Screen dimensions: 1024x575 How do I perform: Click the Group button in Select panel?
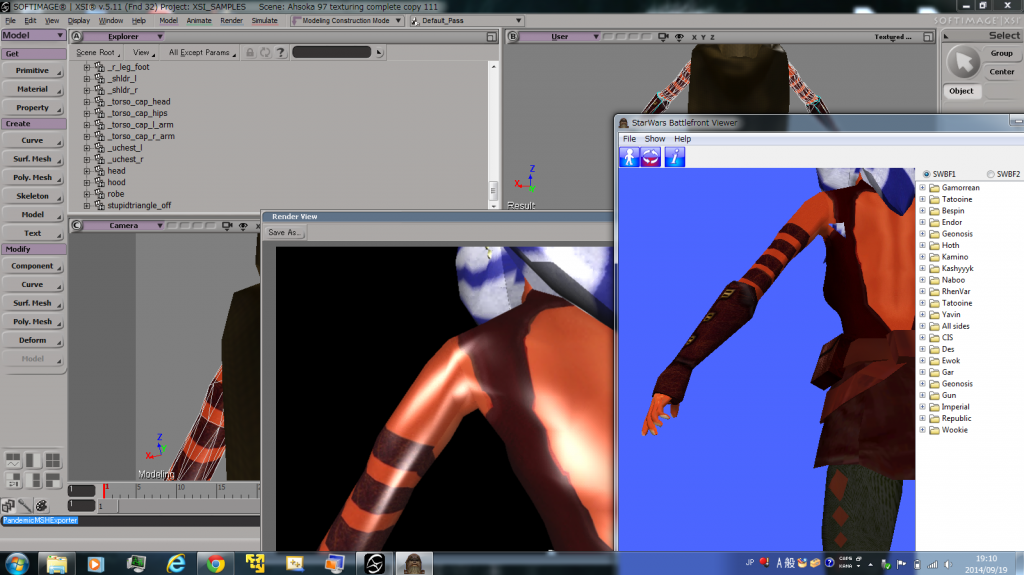1001,54
